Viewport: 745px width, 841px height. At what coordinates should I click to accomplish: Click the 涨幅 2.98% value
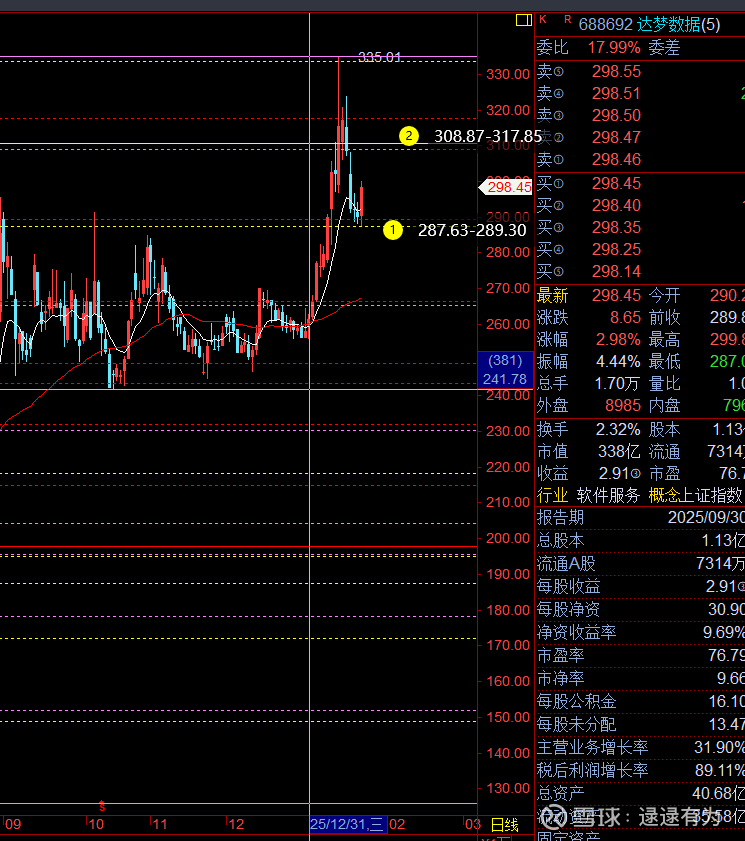[x=618, y=340]
